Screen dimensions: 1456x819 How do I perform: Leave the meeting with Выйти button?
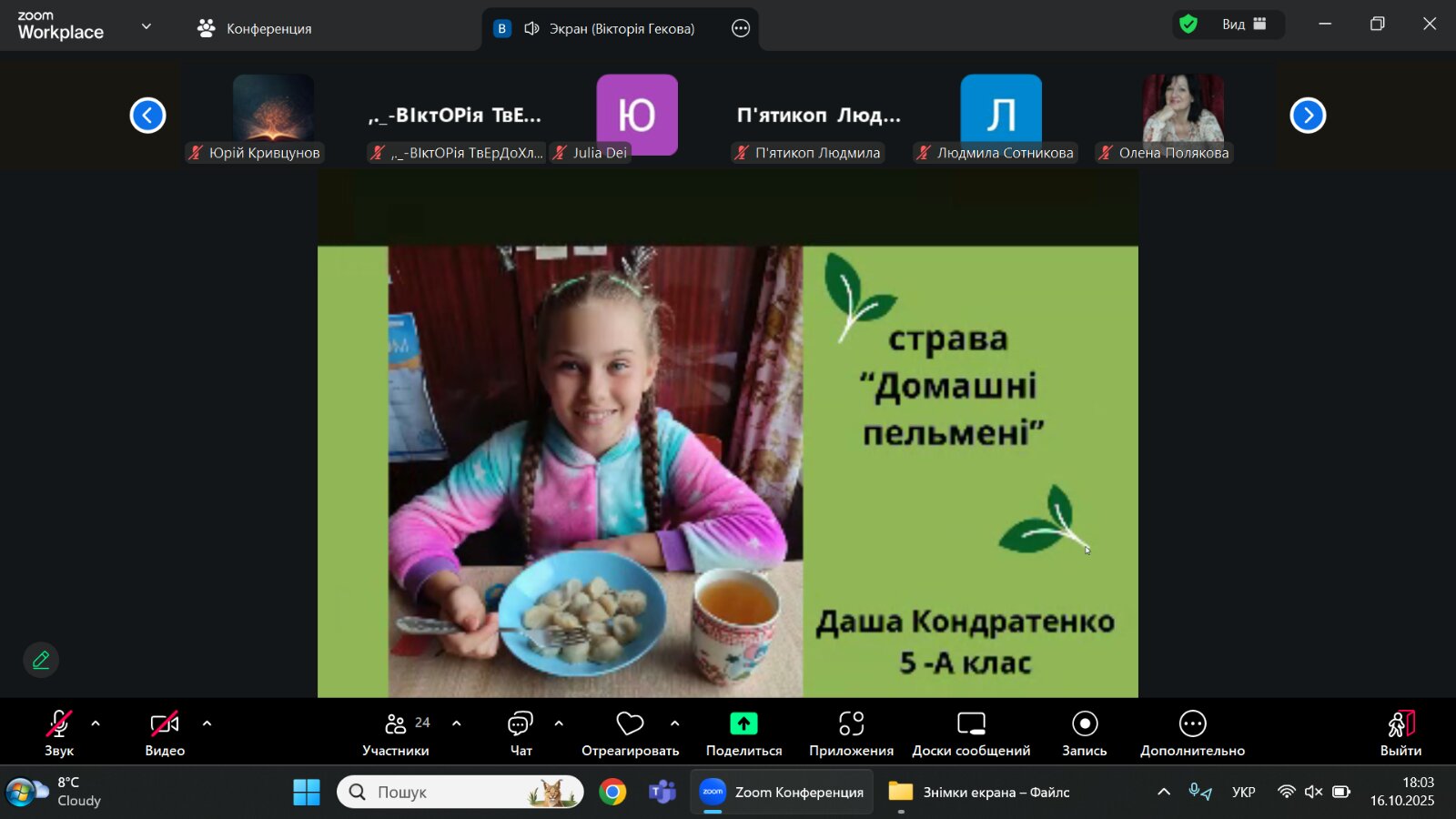pos(1400,733)
